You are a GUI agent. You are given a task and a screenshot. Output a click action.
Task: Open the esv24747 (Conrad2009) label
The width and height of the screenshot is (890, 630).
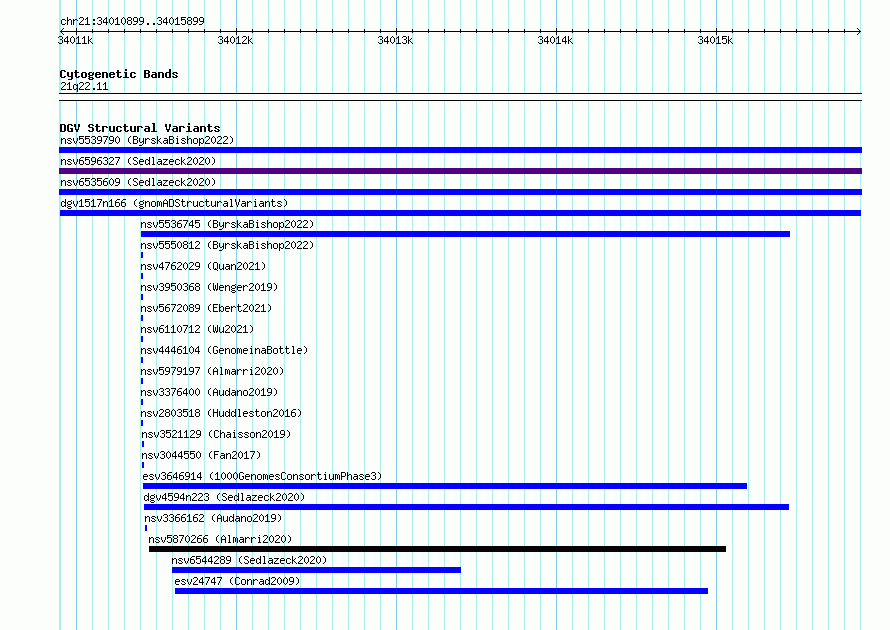(237, 581)
